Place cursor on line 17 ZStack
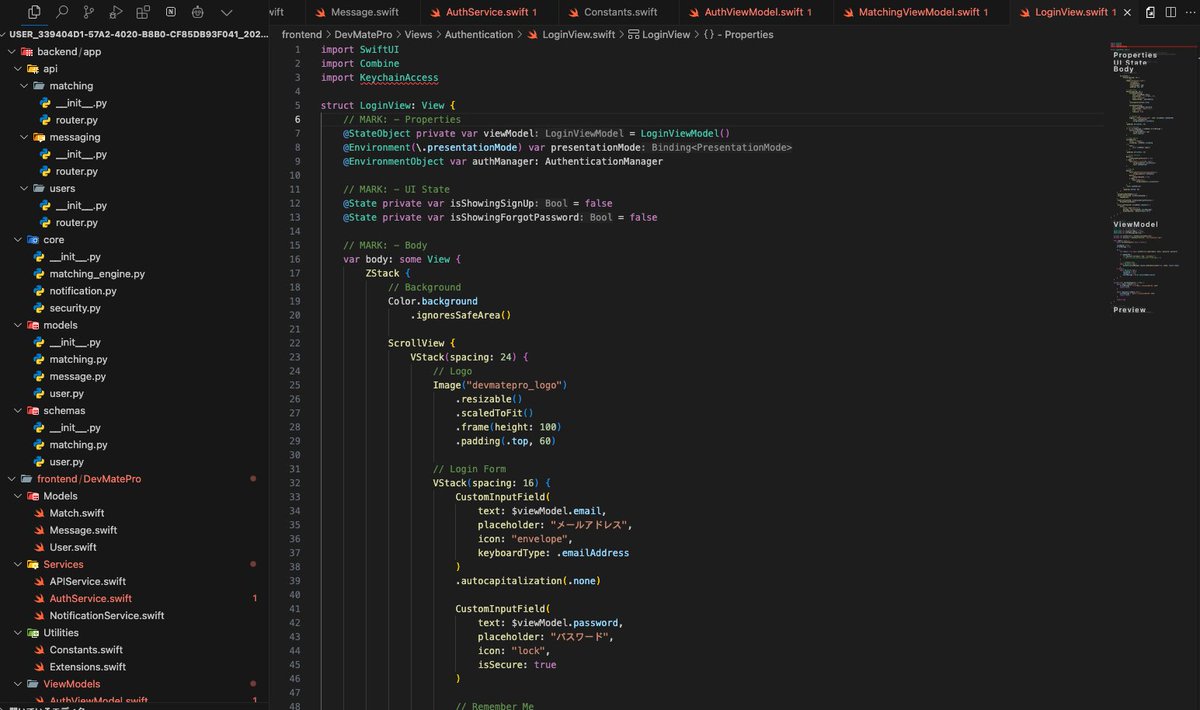Screen dimensions: 1200x710 382,273
